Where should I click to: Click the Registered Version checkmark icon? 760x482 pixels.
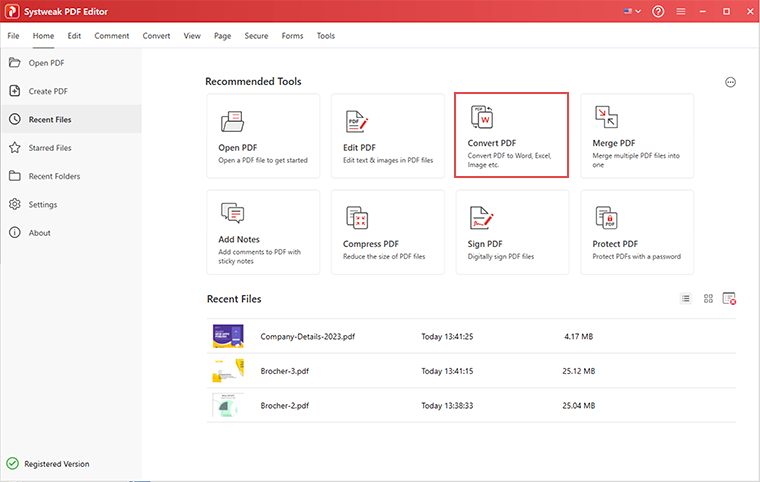[13, 464]
